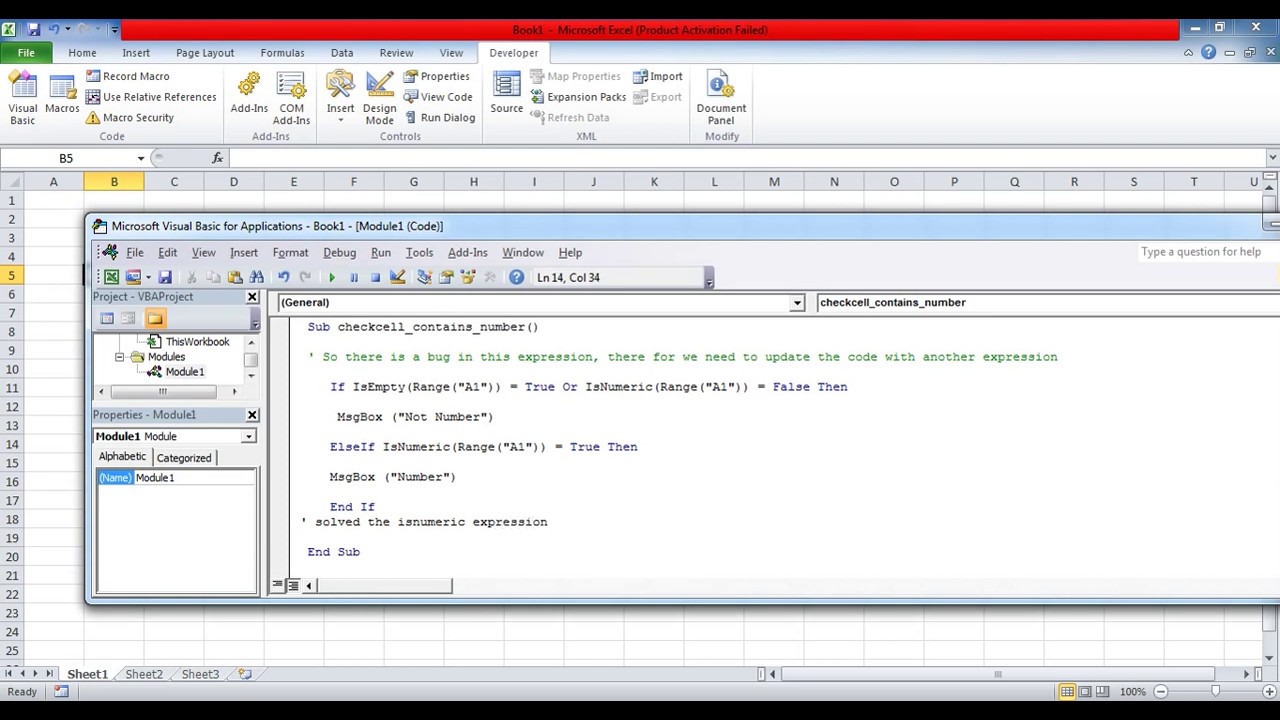Open control Properties in ribbon

click(x=436, y=76)
